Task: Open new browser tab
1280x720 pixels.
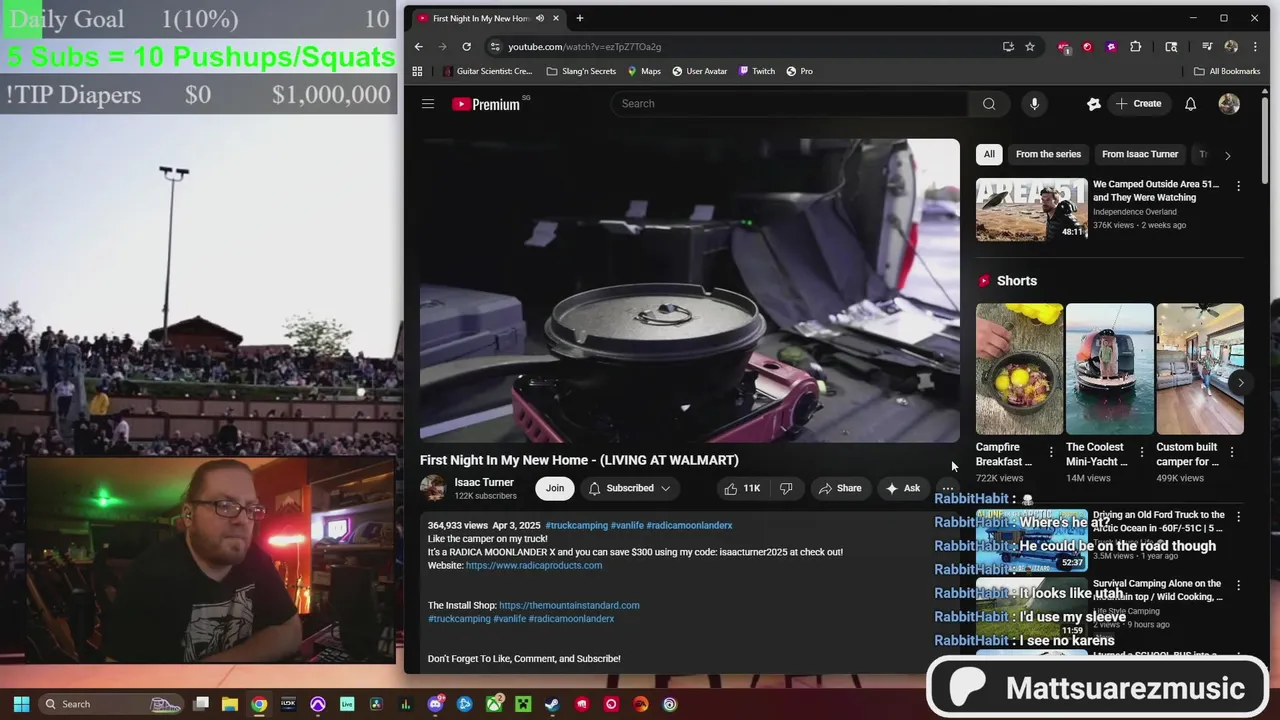Action: (x=580, y=18)
